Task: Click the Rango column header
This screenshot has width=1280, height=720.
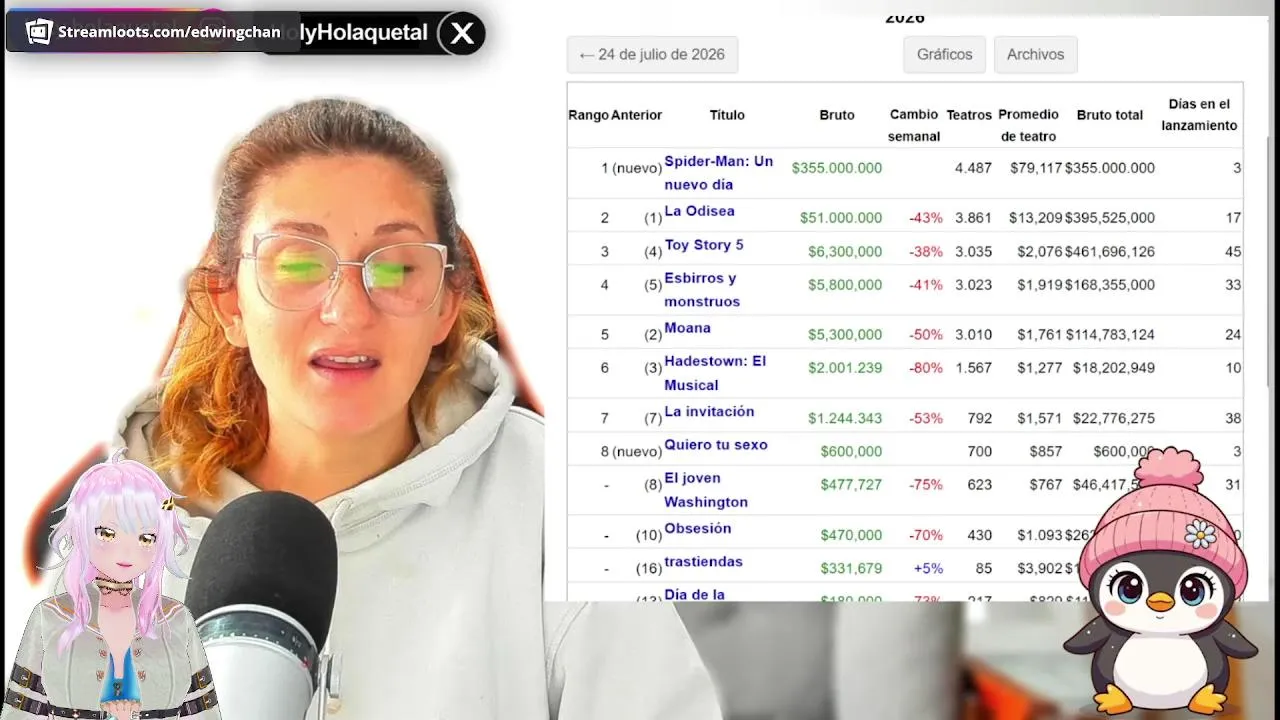Action: pyautogui.click(x=589, y=115)
